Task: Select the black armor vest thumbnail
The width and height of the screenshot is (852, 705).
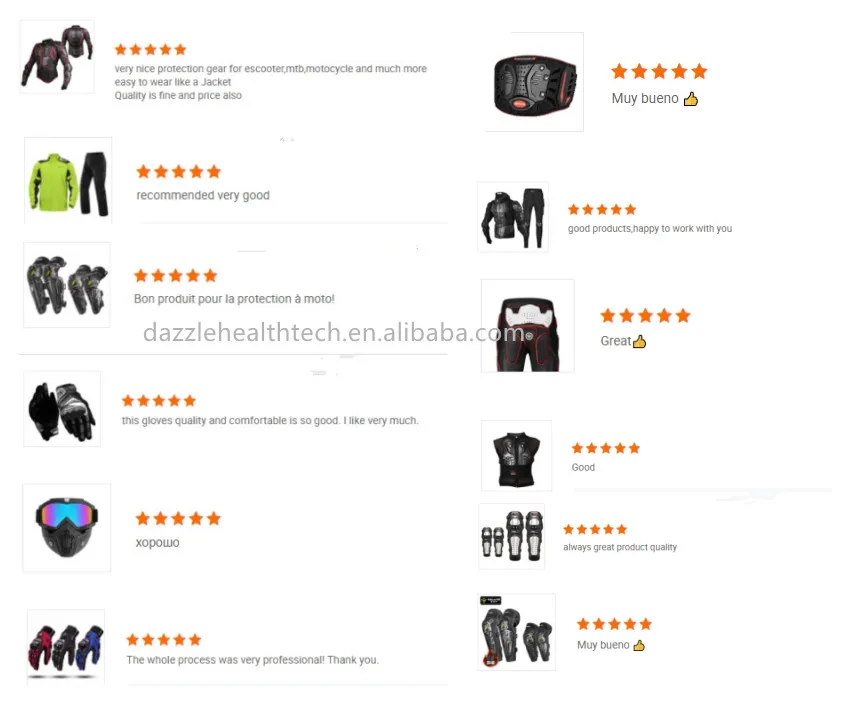Action: click(x=517, y=456)
